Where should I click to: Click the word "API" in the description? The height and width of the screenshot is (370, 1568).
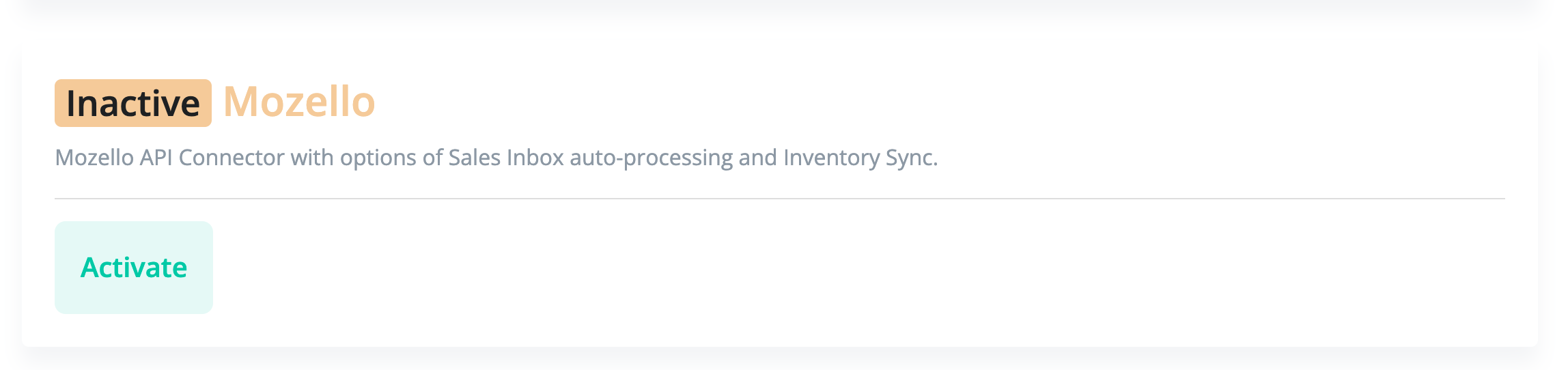click(x=156, y=158)
